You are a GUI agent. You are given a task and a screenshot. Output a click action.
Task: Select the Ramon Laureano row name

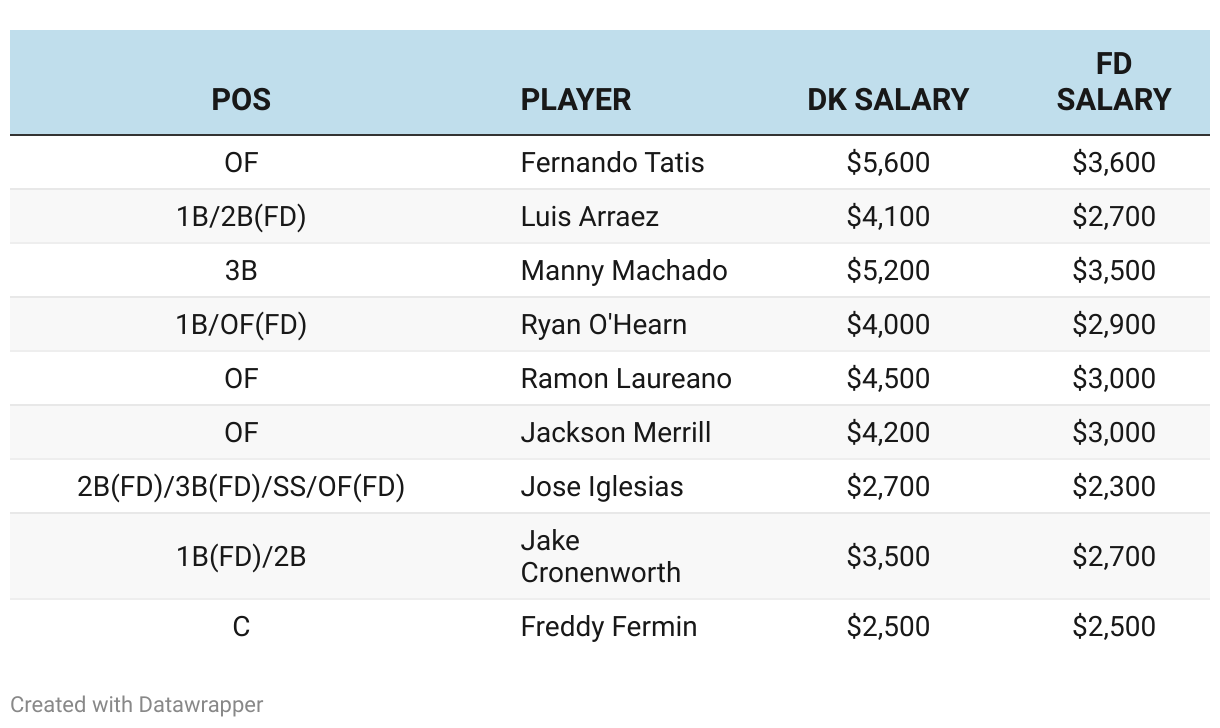coord(626,378)
